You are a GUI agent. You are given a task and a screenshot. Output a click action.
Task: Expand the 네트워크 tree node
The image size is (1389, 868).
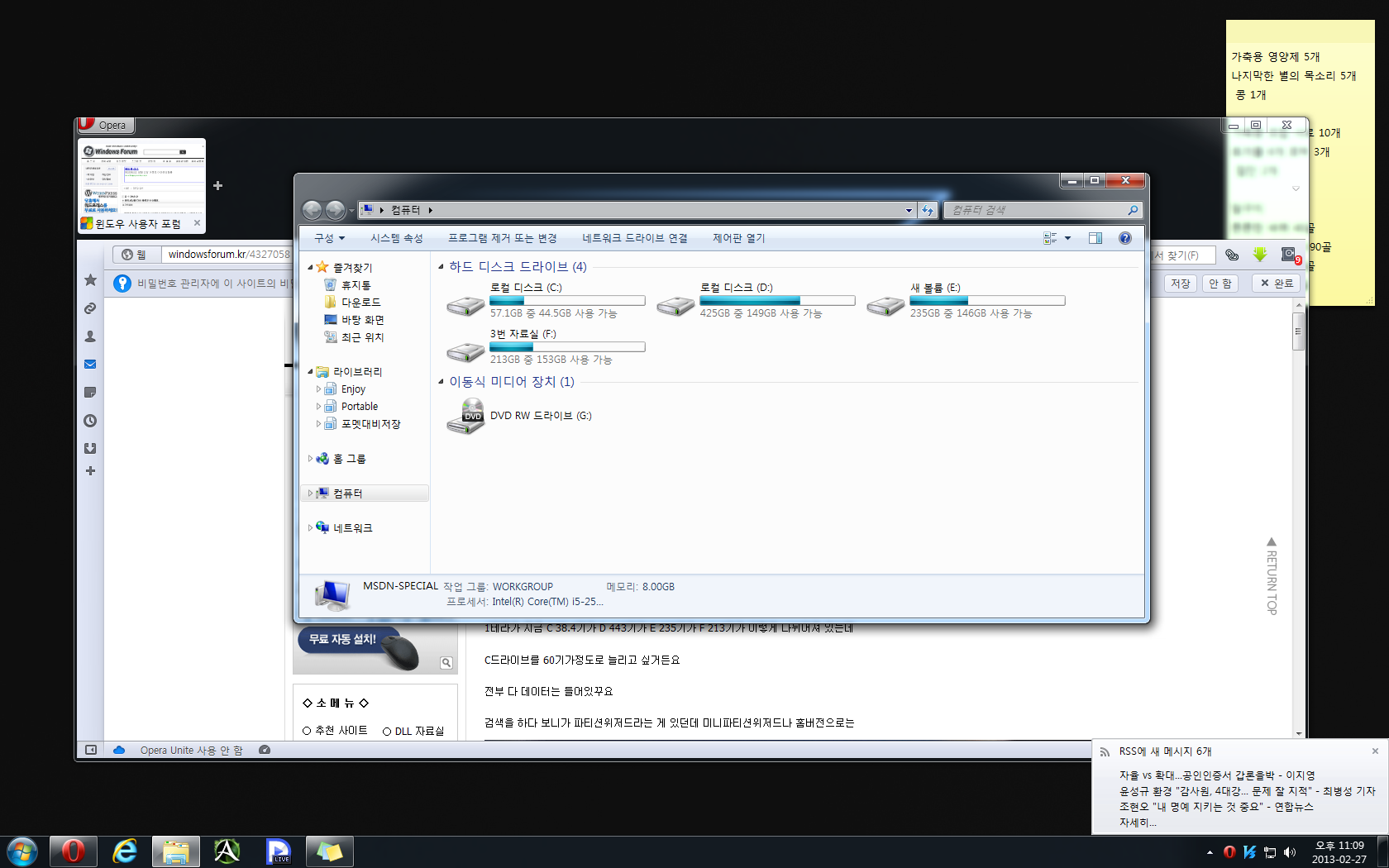click(x=310, y=527)
